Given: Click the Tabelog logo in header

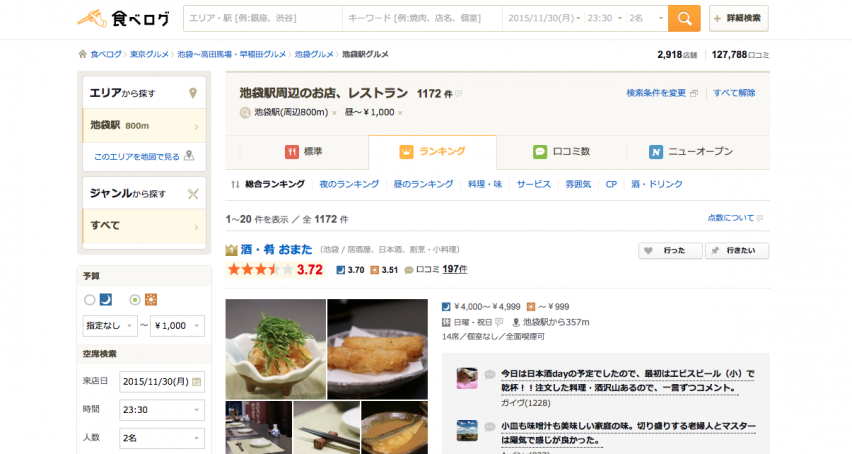Looking at the screenshot, I should click(x=124, y=18).
